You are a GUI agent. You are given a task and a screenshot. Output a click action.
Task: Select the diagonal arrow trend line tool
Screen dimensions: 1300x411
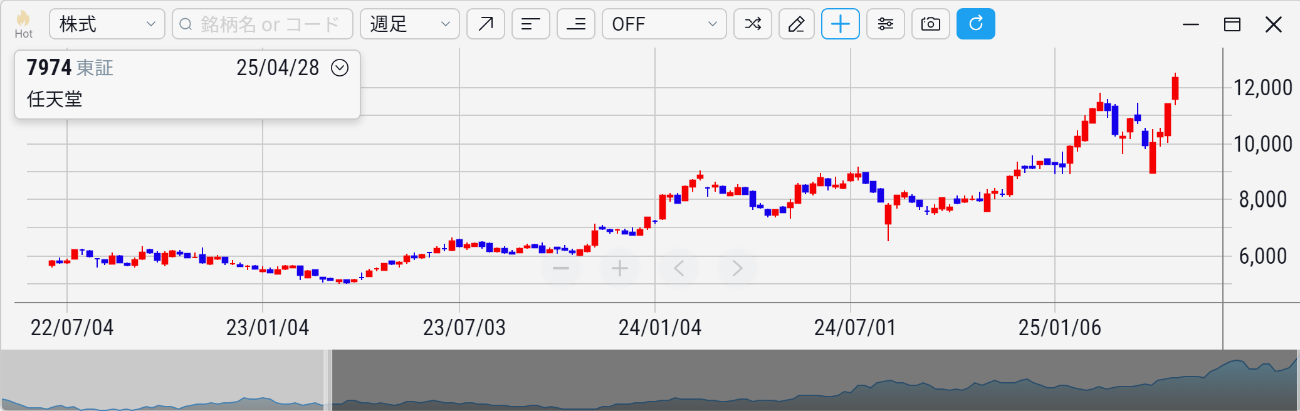(485, 24)
